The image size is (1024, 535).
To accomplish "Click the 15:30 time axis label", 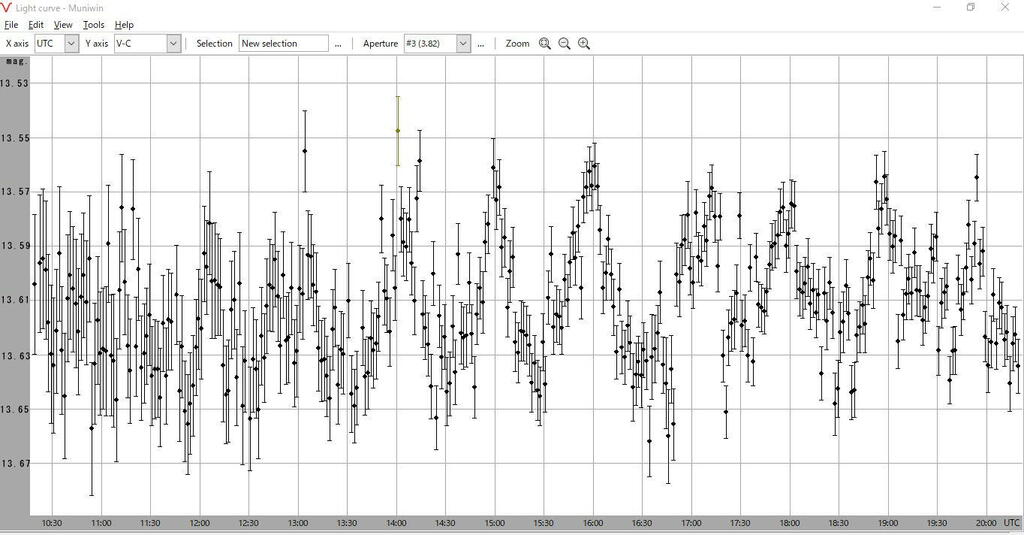I will [543, 523].
